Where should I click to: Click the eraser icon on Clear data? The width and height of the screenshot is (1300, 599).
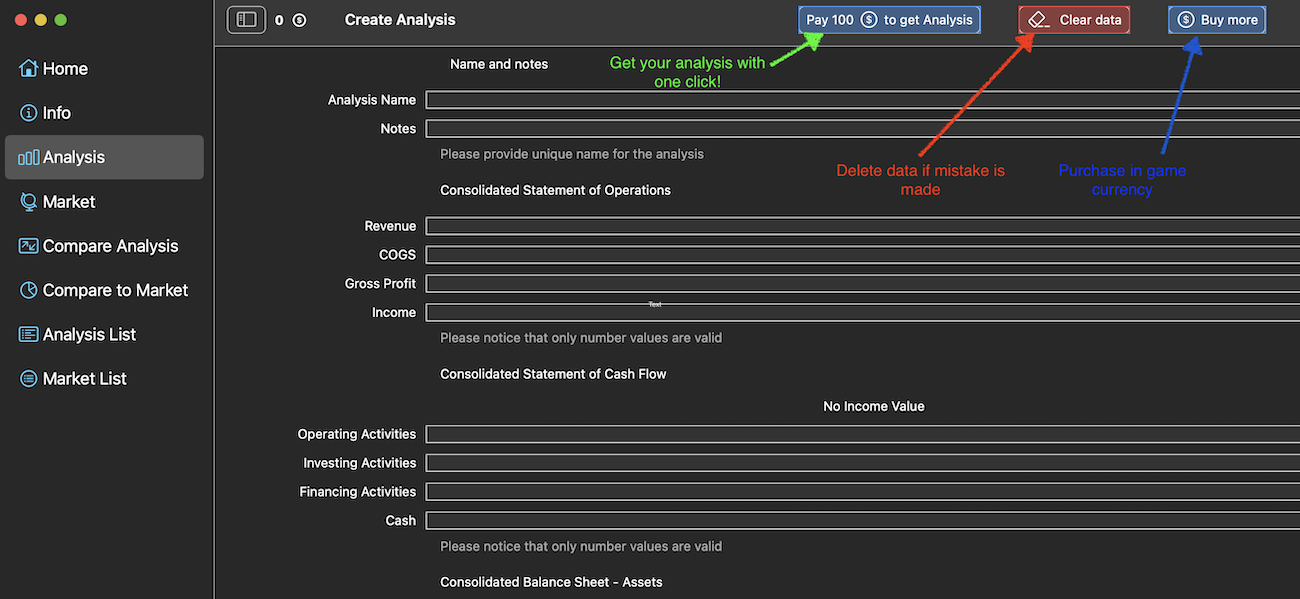(x=1039, y=20)
